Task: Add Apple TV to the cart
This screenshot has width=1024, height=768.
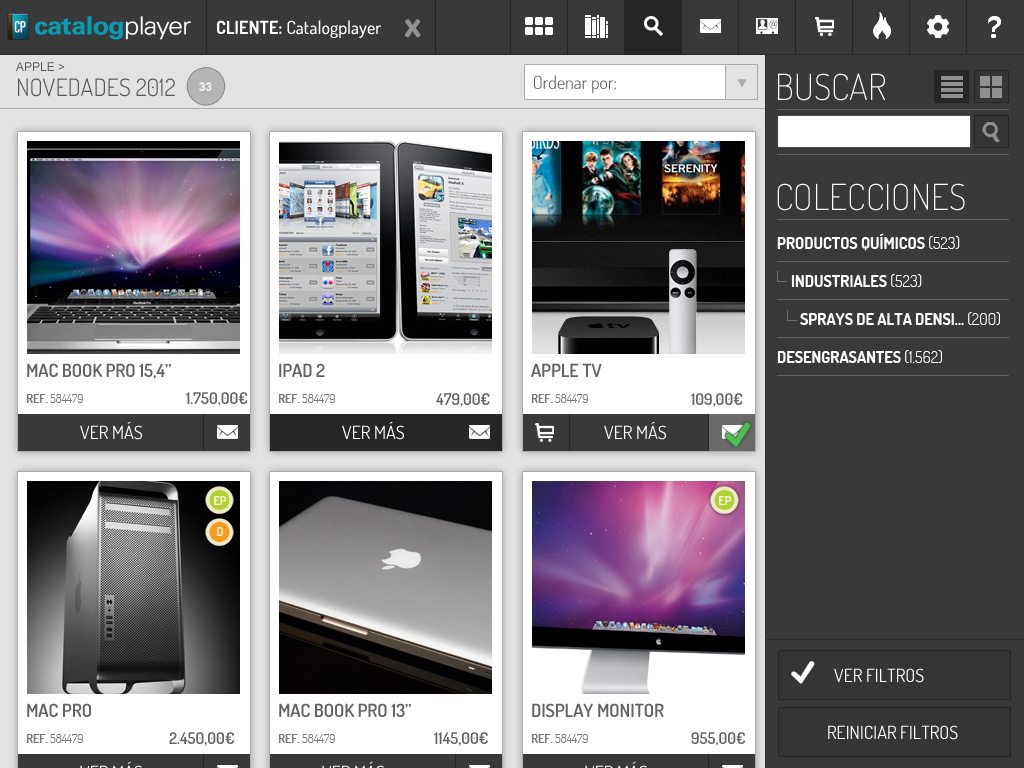Action: click(545, 432)
